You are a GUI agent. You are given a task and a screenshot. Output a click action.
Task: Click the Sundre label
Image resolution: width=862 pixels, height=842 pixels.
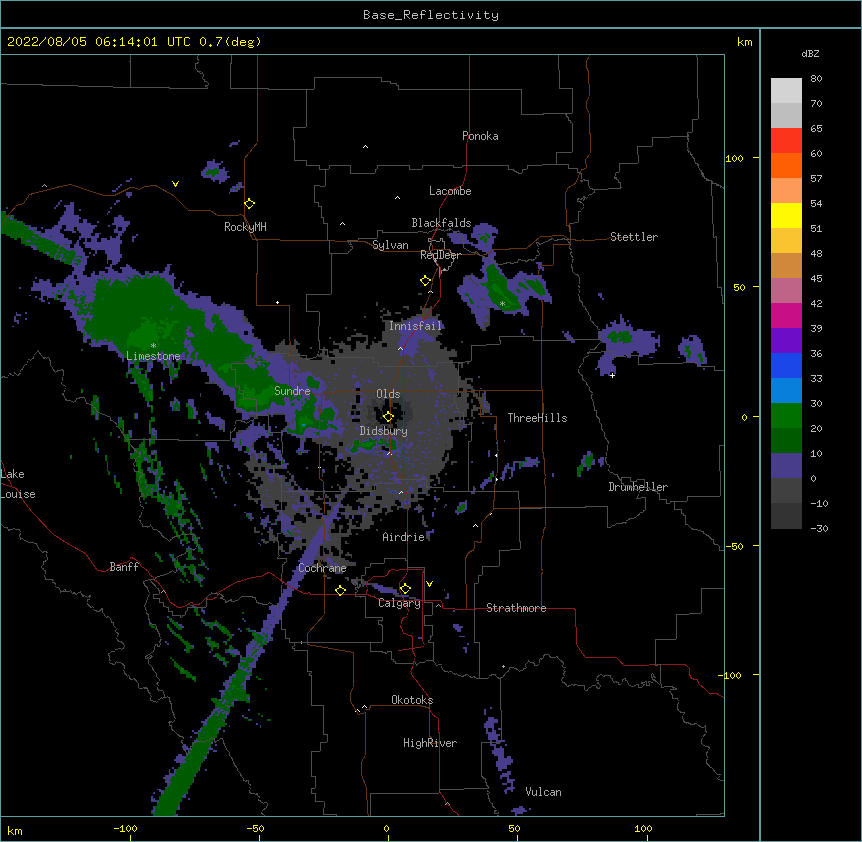tap(292, 391)
